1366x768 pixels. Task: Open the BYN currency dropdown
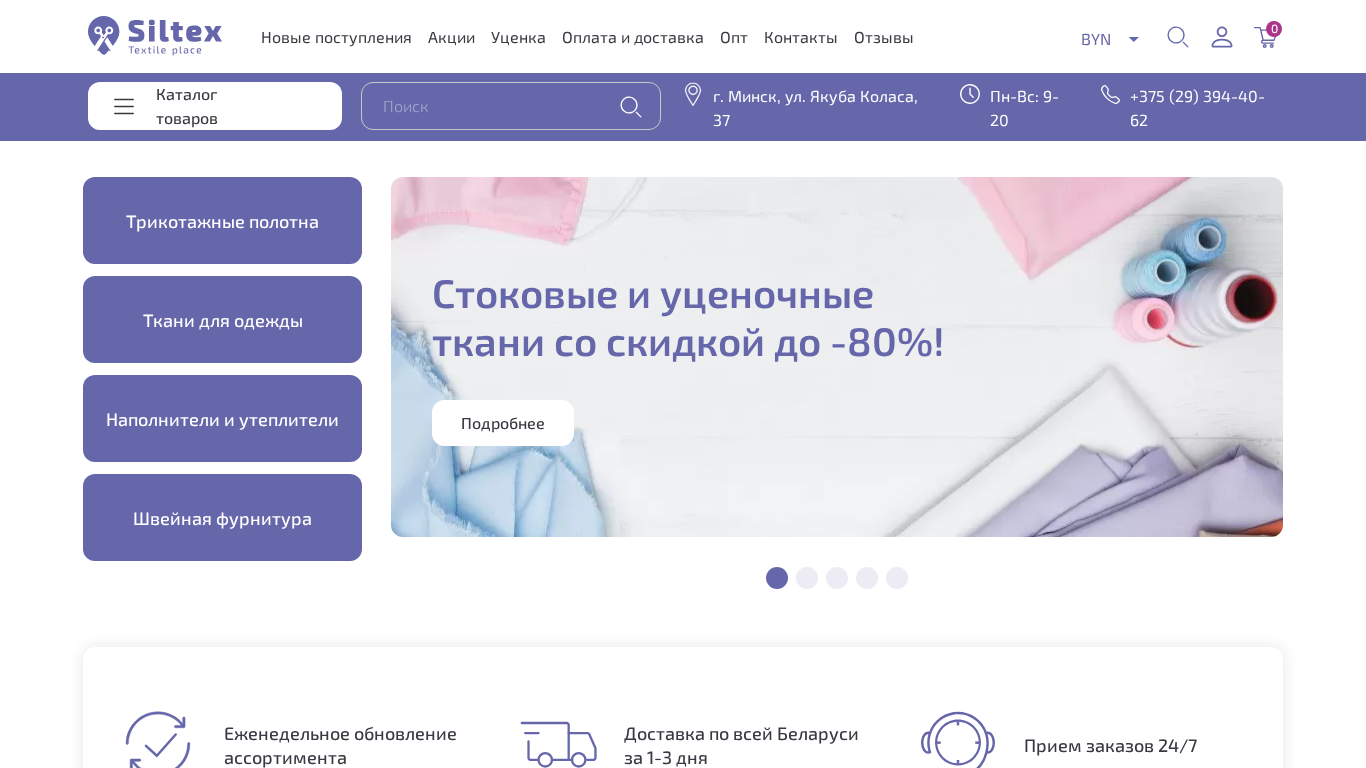1110,39
